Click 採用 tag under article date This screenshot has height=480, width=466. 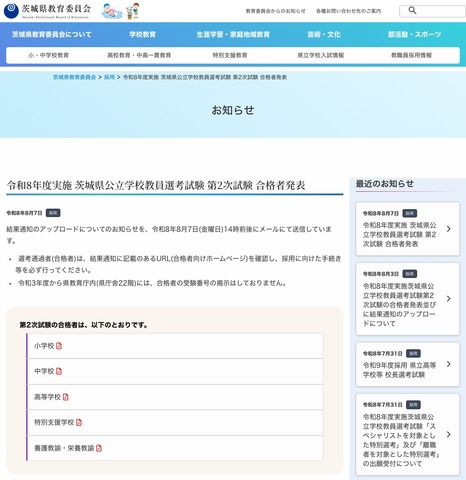(53, 213)
